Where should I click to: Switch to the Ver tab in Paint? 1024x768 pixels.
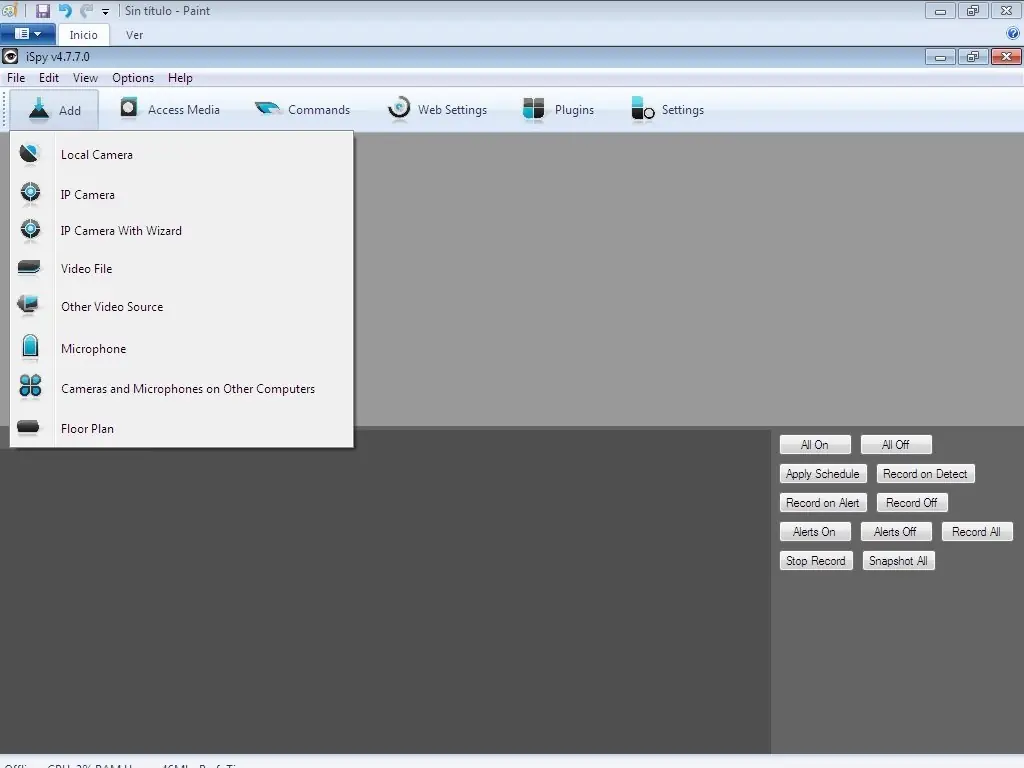pyautogui.click(x=134, y=35)
